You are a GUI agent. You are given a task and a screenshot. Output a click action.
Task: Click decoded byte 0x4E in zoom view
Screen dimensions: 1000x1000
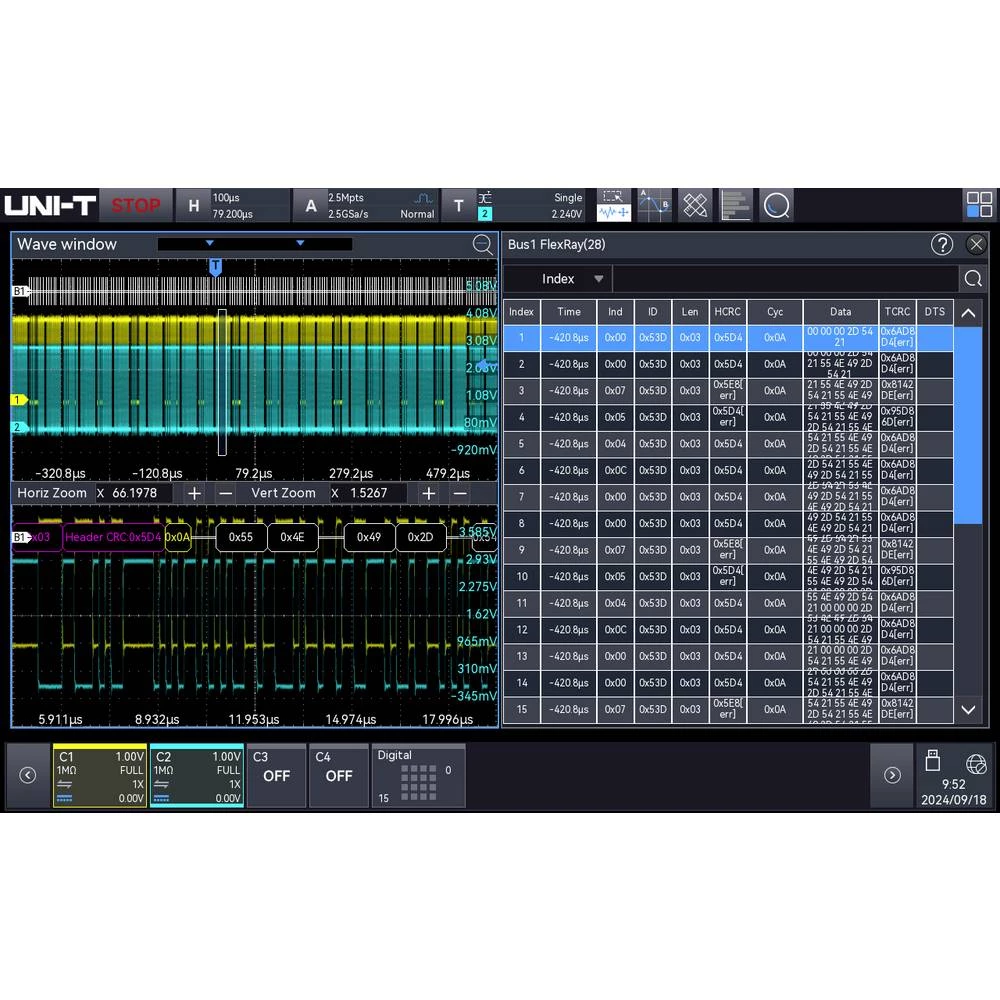(x=292, y=537)
